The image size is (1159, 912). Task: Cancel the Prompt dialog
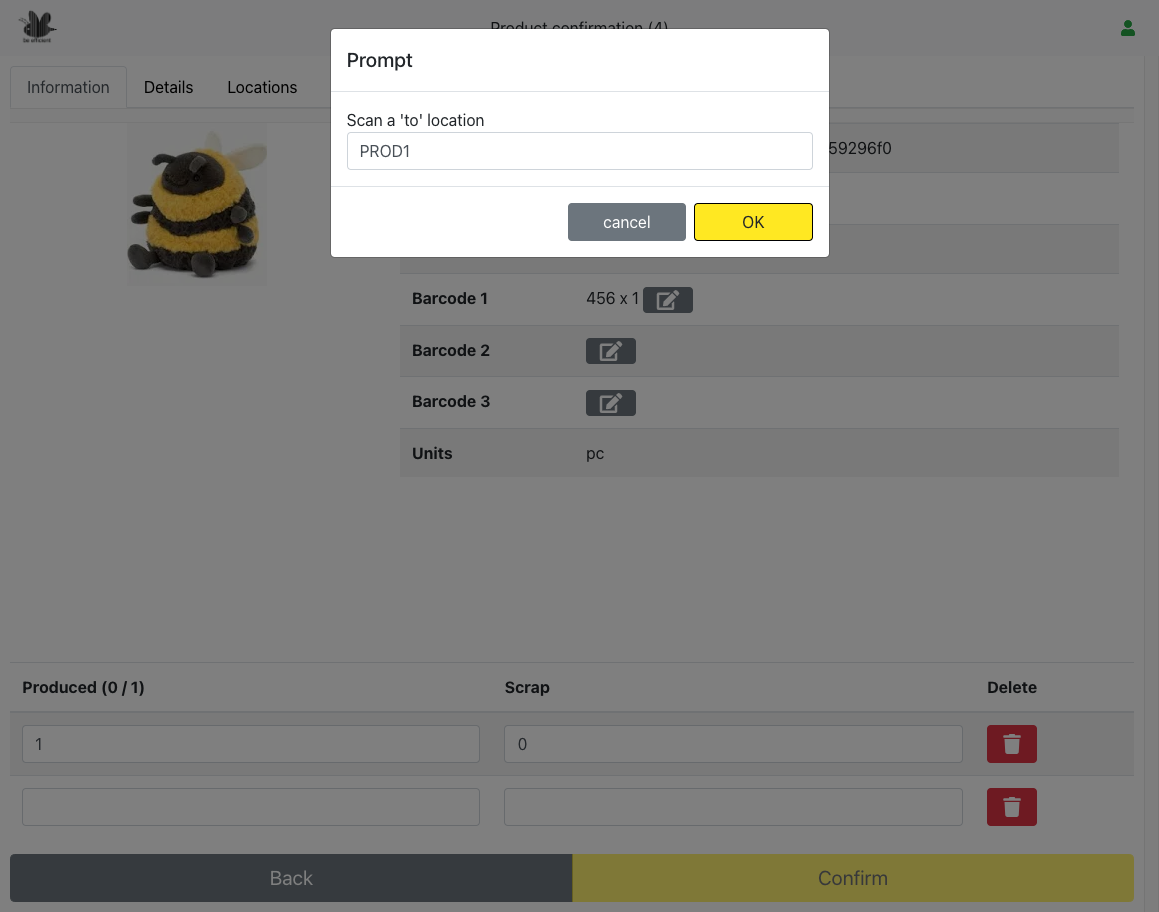pos(626,222)
